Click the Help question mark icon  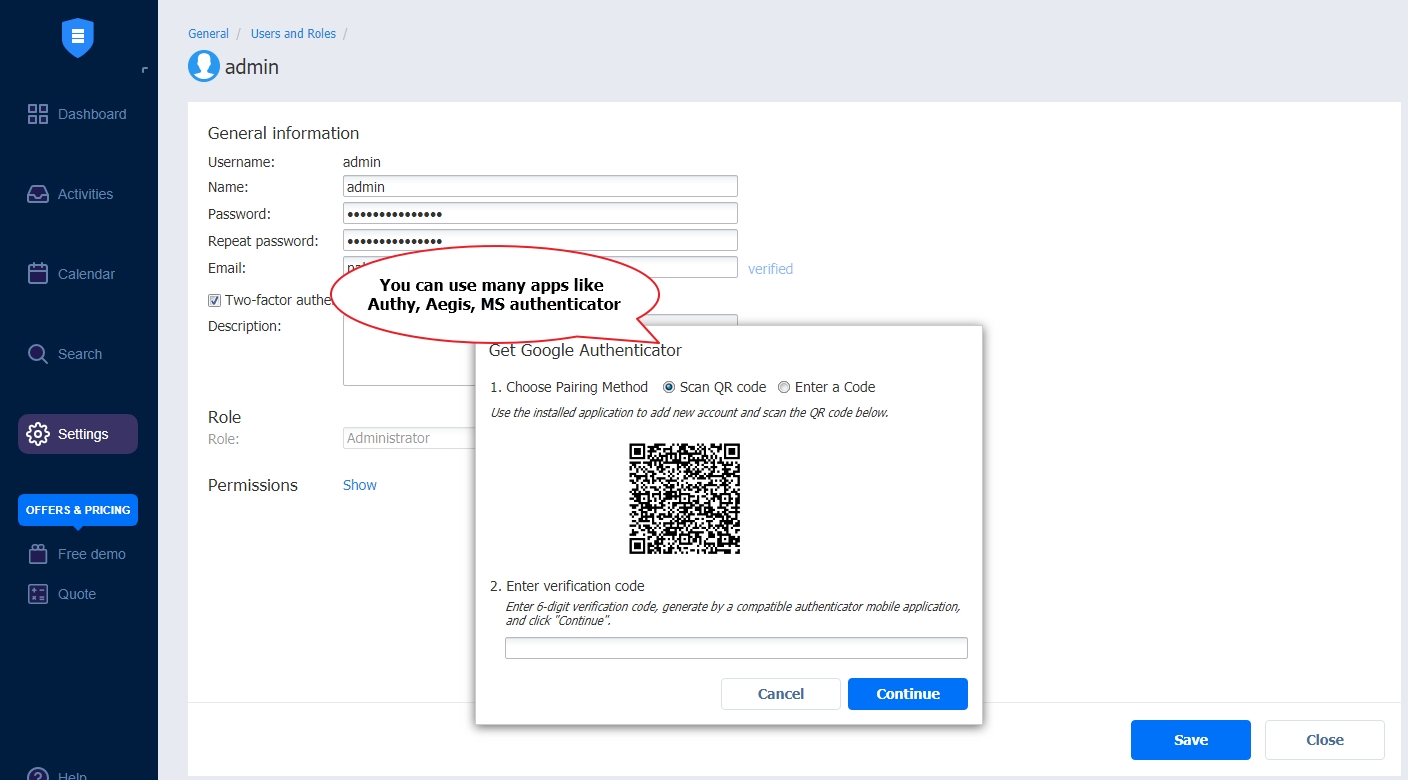37,774
